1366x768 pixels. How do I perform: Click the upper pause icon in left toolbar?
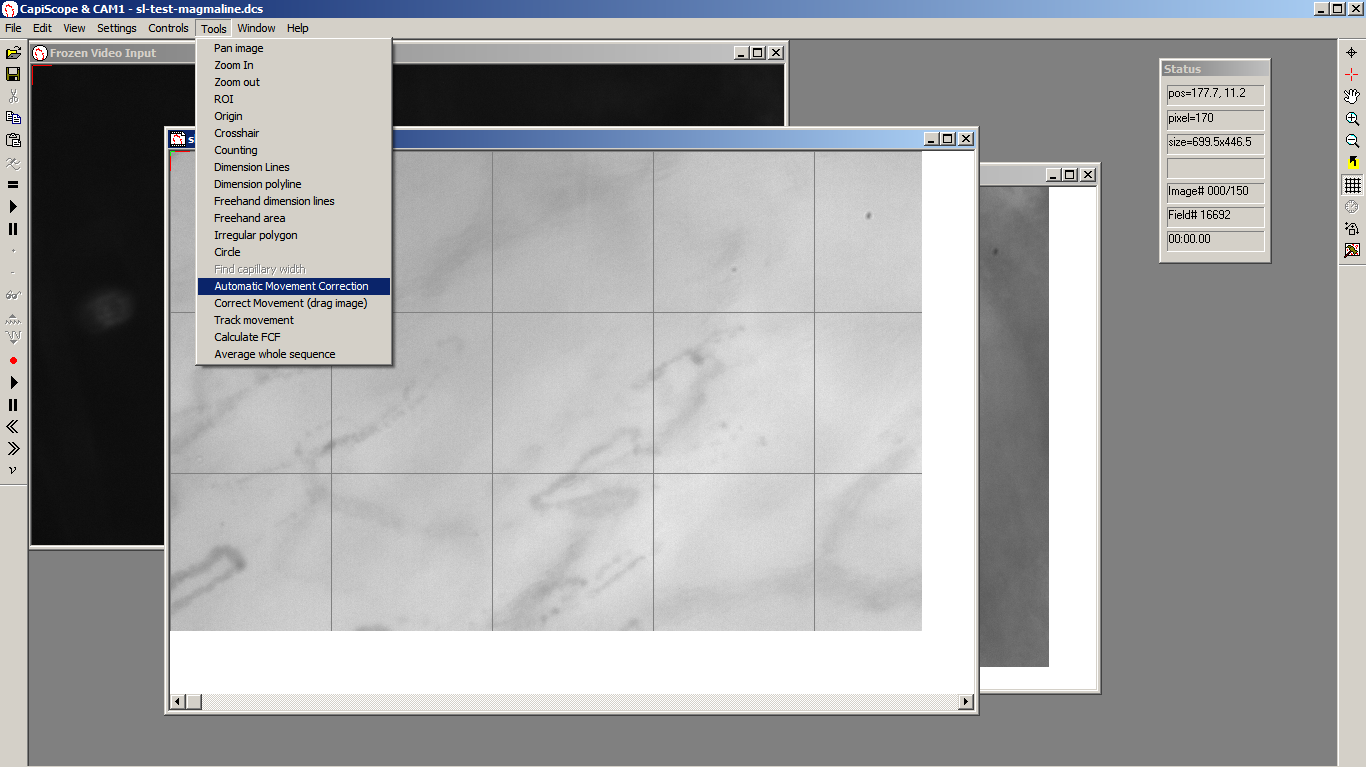coord(13,228)
